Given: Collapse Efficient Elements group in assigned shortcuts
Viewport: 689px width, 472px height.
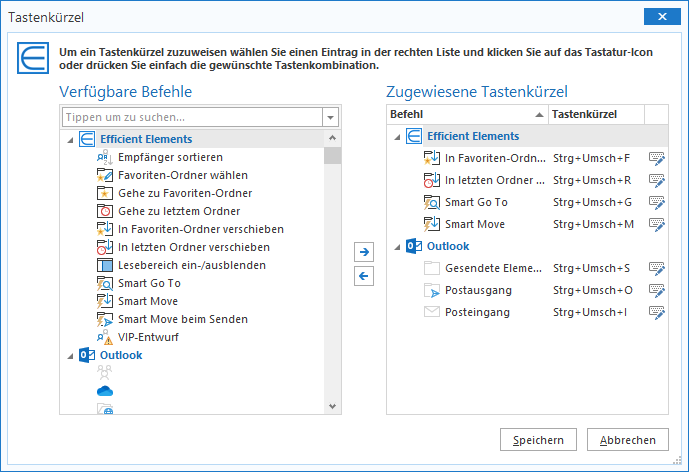Looking at the screenshot, I should click(x=397, y=138).
